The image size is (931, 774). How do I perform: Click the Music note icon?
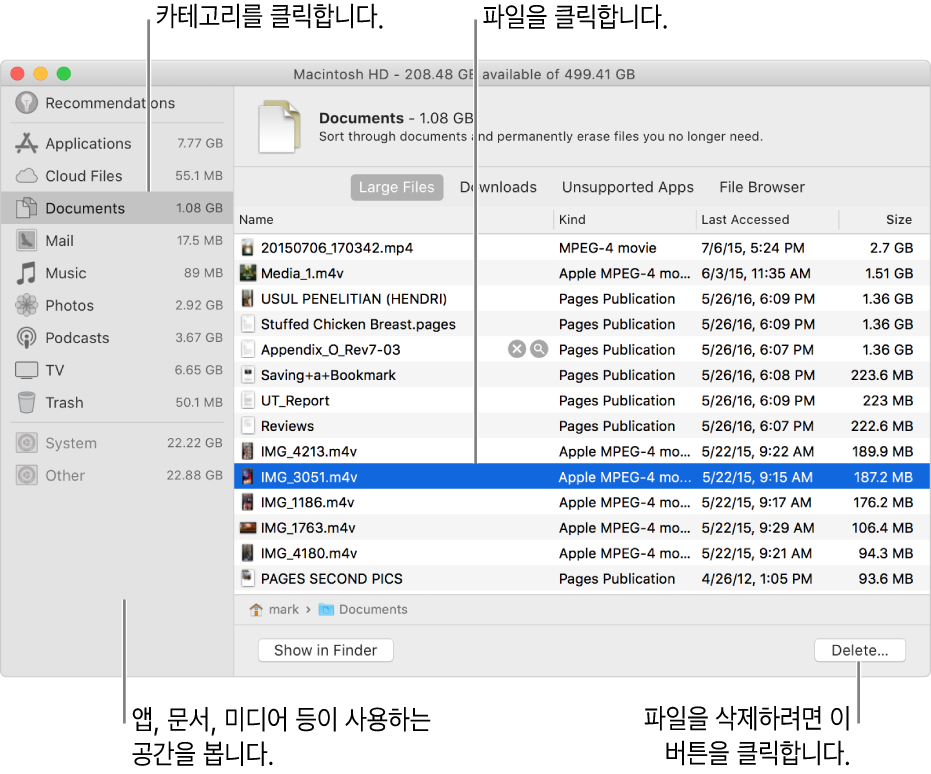(x=26, y=273)
